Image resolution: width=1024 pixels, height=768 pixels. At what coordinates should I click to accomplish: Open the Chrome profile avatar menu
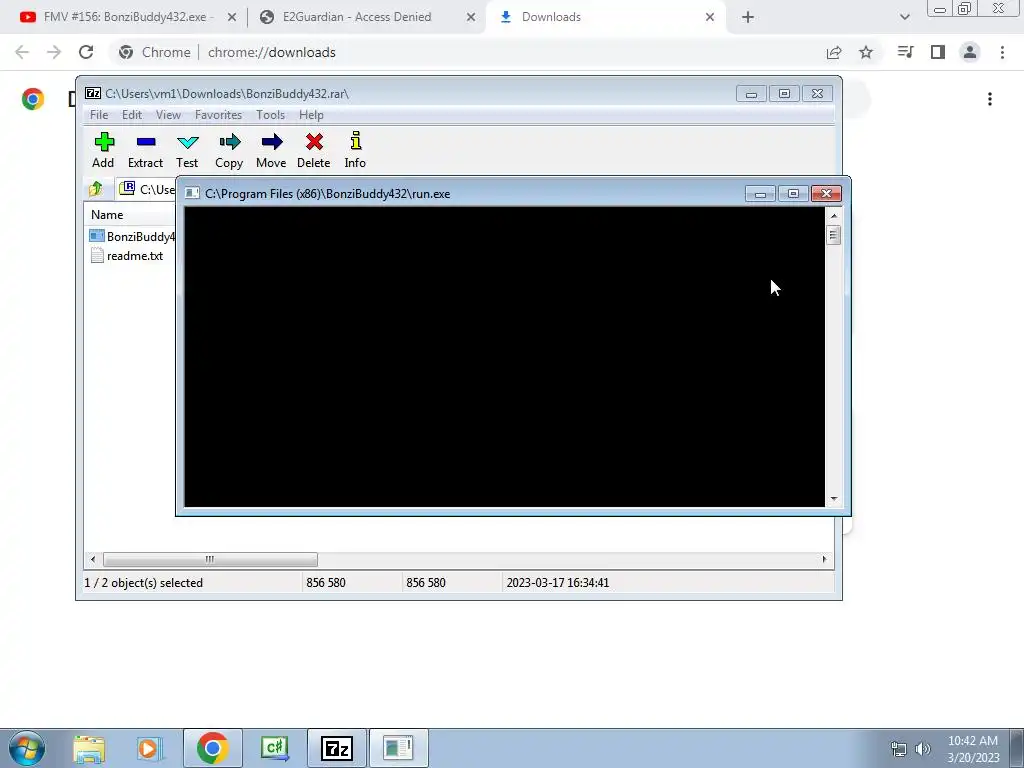(x=970, y=52)
